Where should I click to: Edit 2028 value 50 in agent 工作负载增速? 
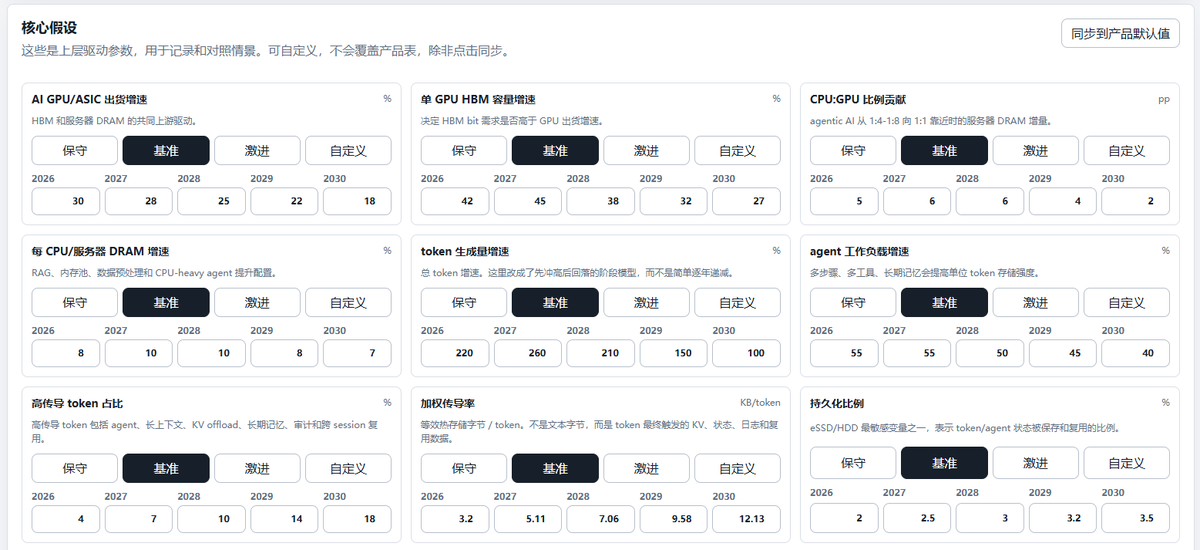pyautogui.click(x=990, y=353)
